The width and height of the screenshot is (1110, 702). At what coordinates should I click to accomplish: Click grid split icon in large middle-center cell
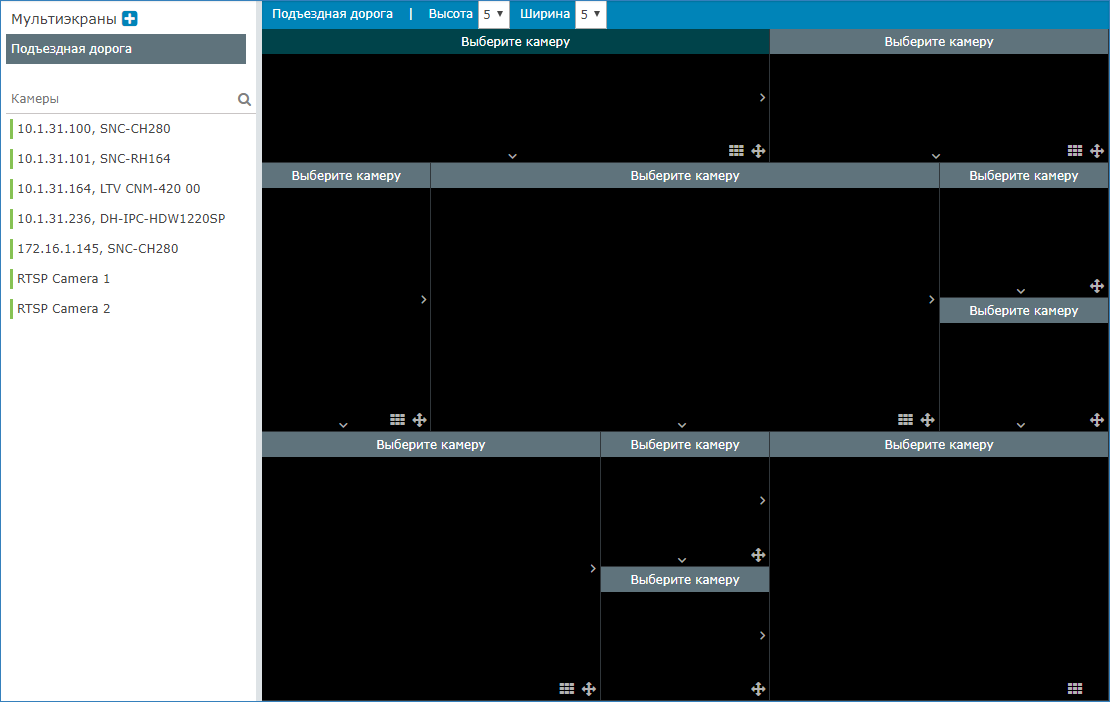[x=905, y=420]
